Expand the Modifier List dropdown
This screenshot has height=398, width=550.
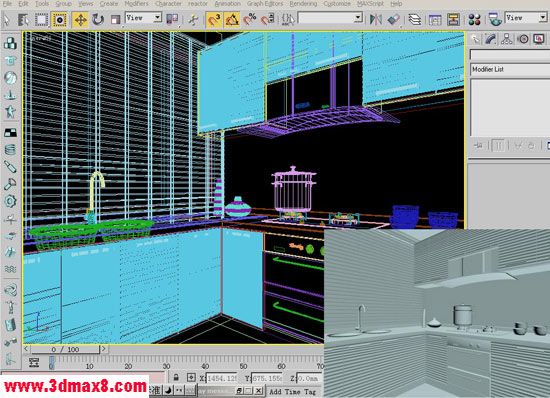click(510, 69)
